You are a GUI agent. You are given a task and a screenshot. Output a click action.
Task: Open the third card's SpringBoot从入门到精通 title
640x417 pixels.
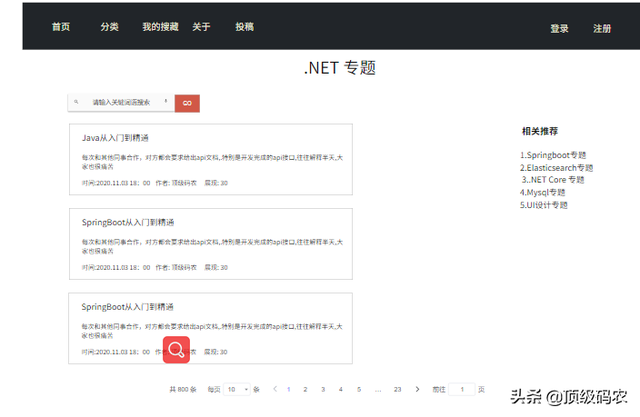127,307
